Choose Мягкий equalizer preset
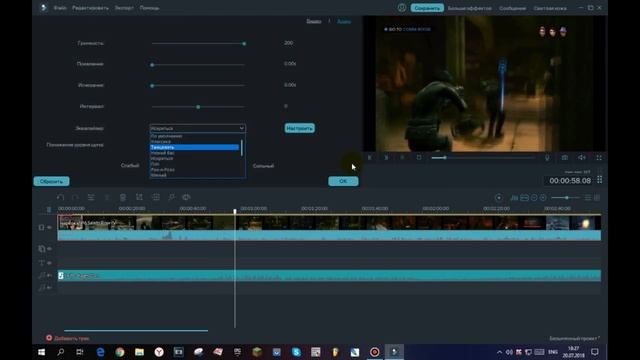640x360 pixels. (158, 175)
